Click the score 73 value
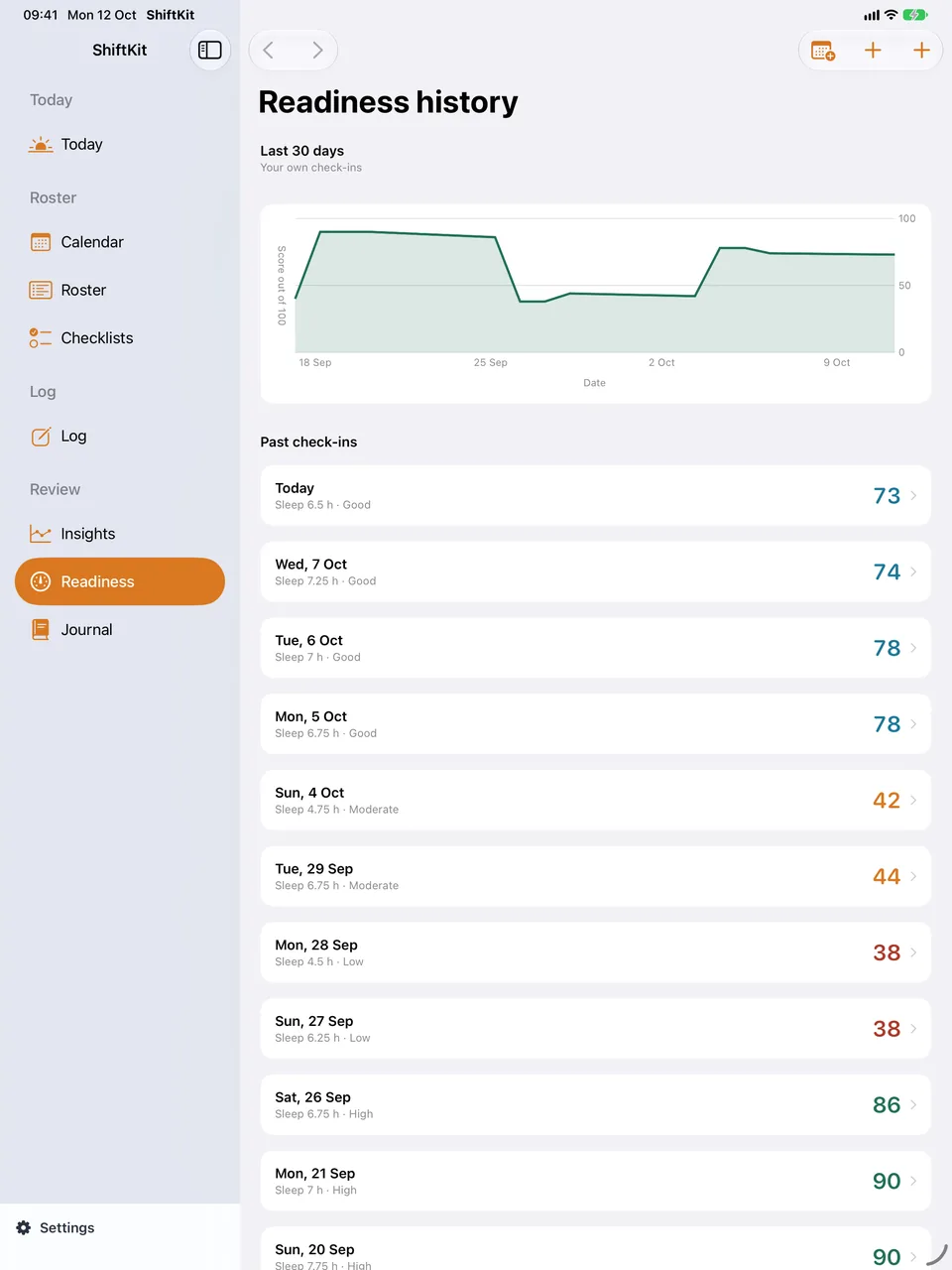 point(887,496)
